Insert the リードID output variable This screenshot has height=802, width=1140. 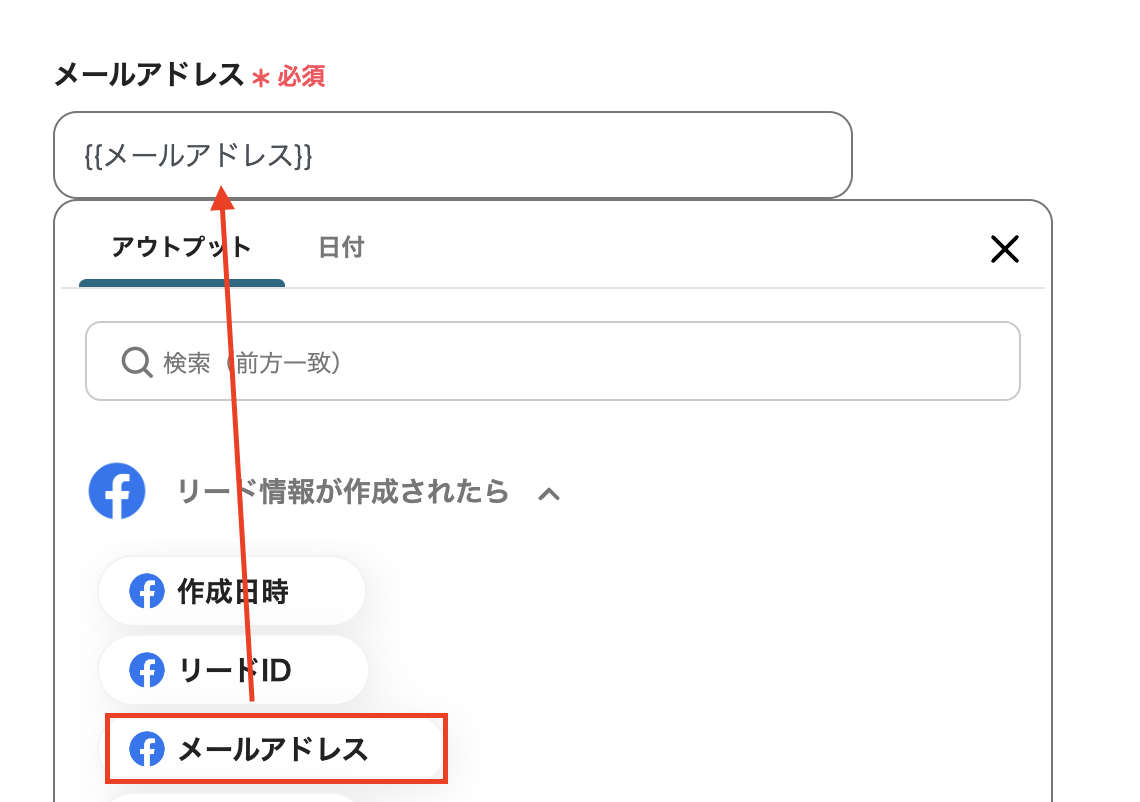coord(232,671)
